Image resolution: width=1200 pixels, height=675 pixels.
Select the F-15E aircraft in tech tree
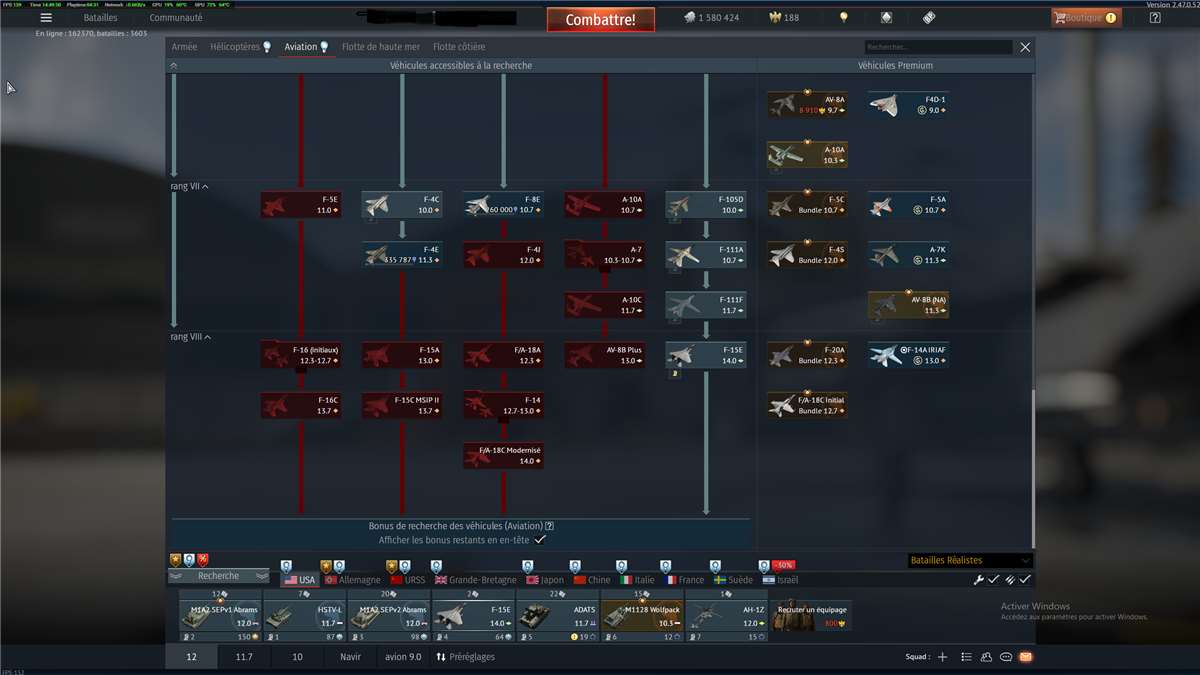click(x=706, y=355)
